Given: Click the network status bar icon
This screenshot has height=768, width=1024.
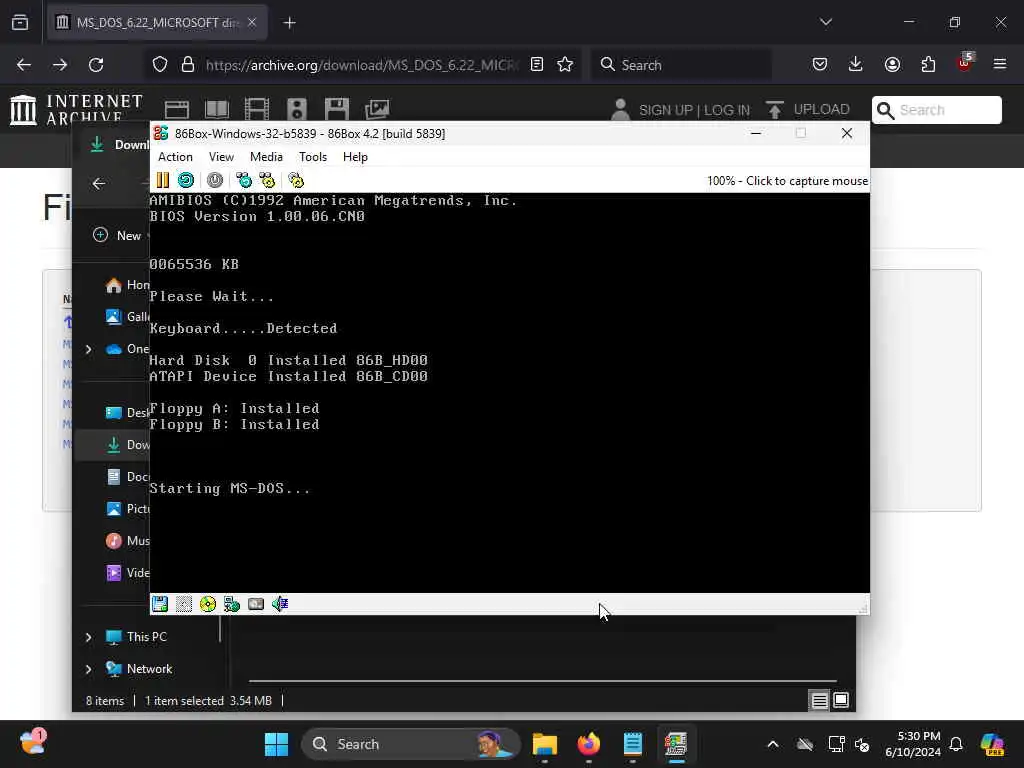Looking at the screenshot, I should coord(232,604).
